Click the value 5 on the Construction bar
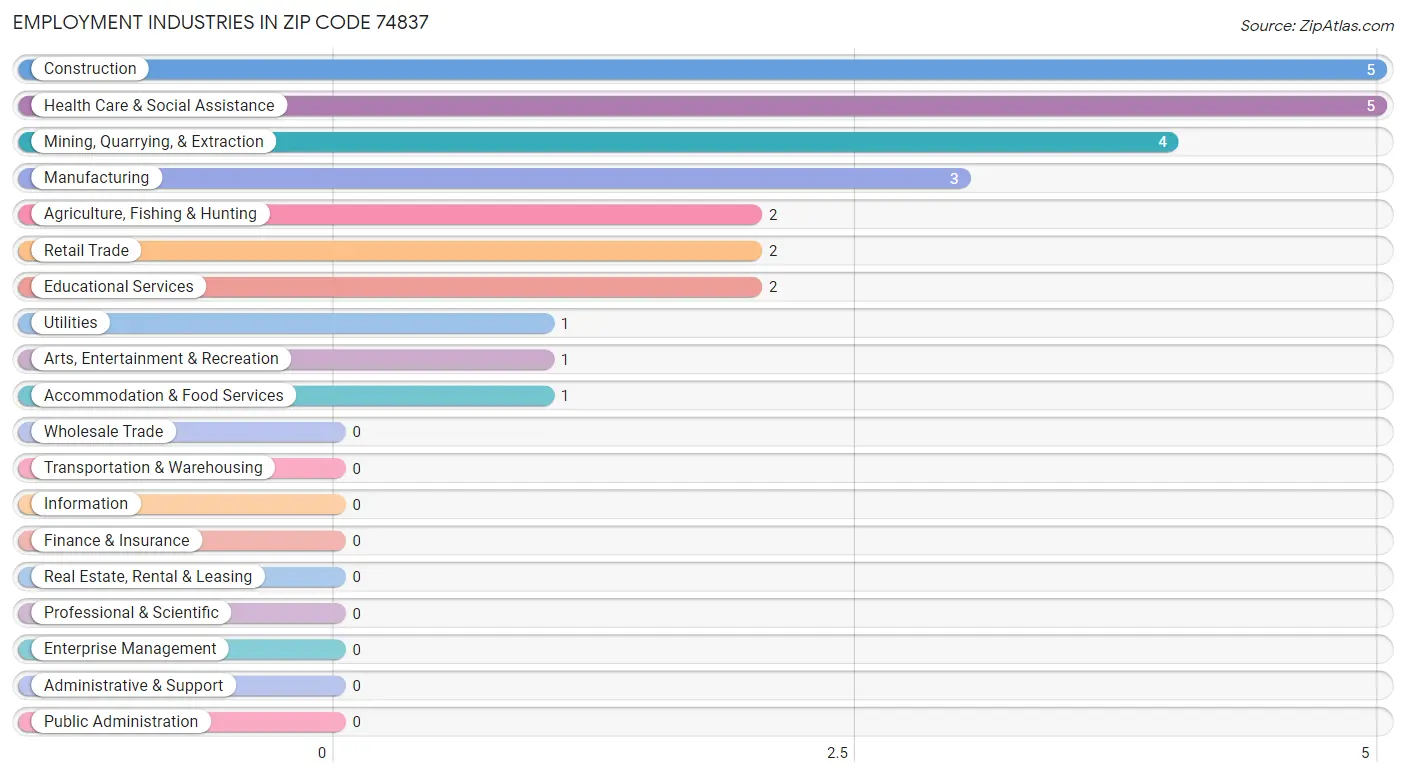The height and width of the screenshot is (777, 1406). [1371, 69]
